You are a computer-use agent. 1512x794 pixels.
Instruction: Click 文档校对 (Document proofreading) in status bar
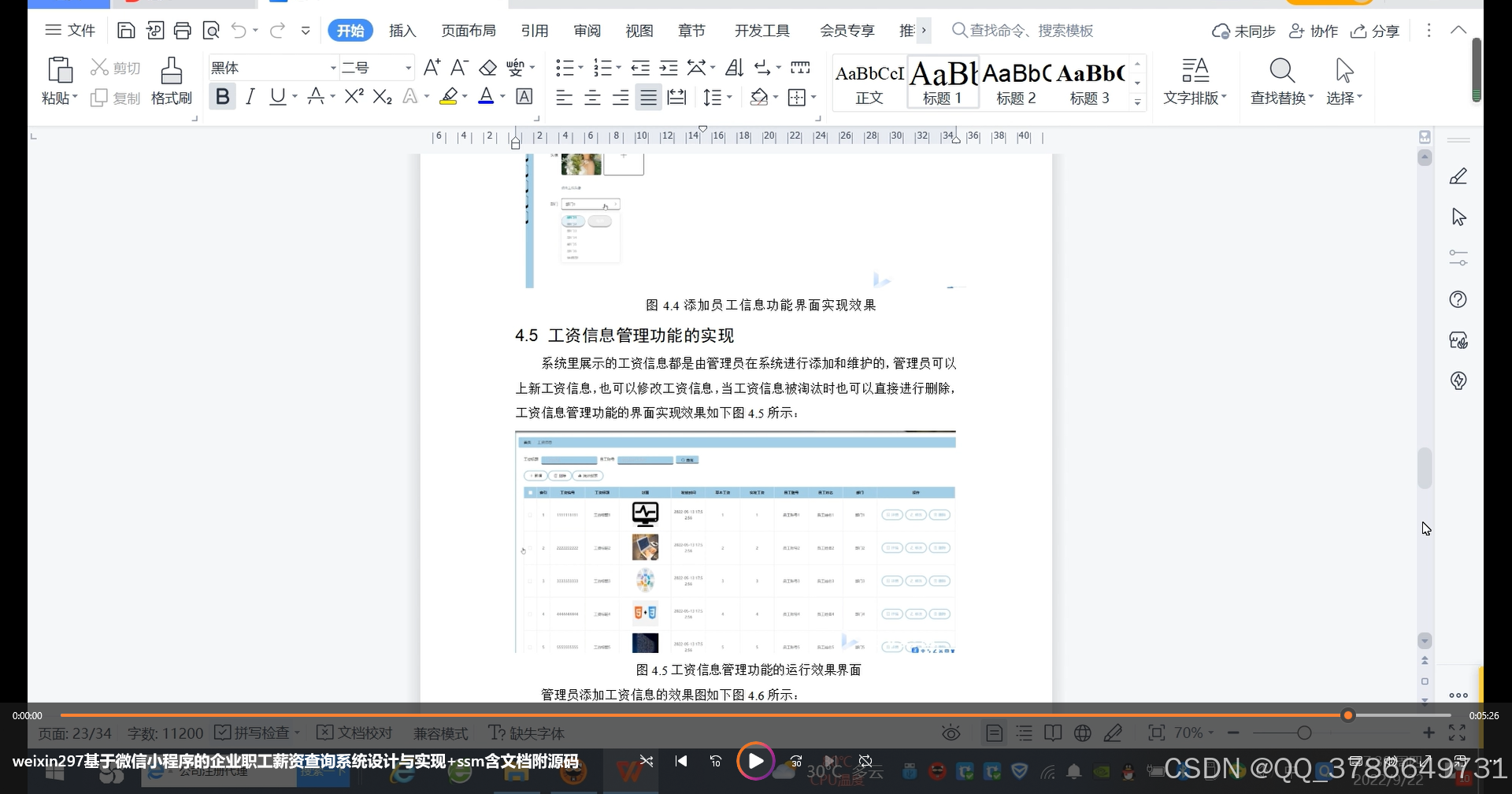pos(354,733)
